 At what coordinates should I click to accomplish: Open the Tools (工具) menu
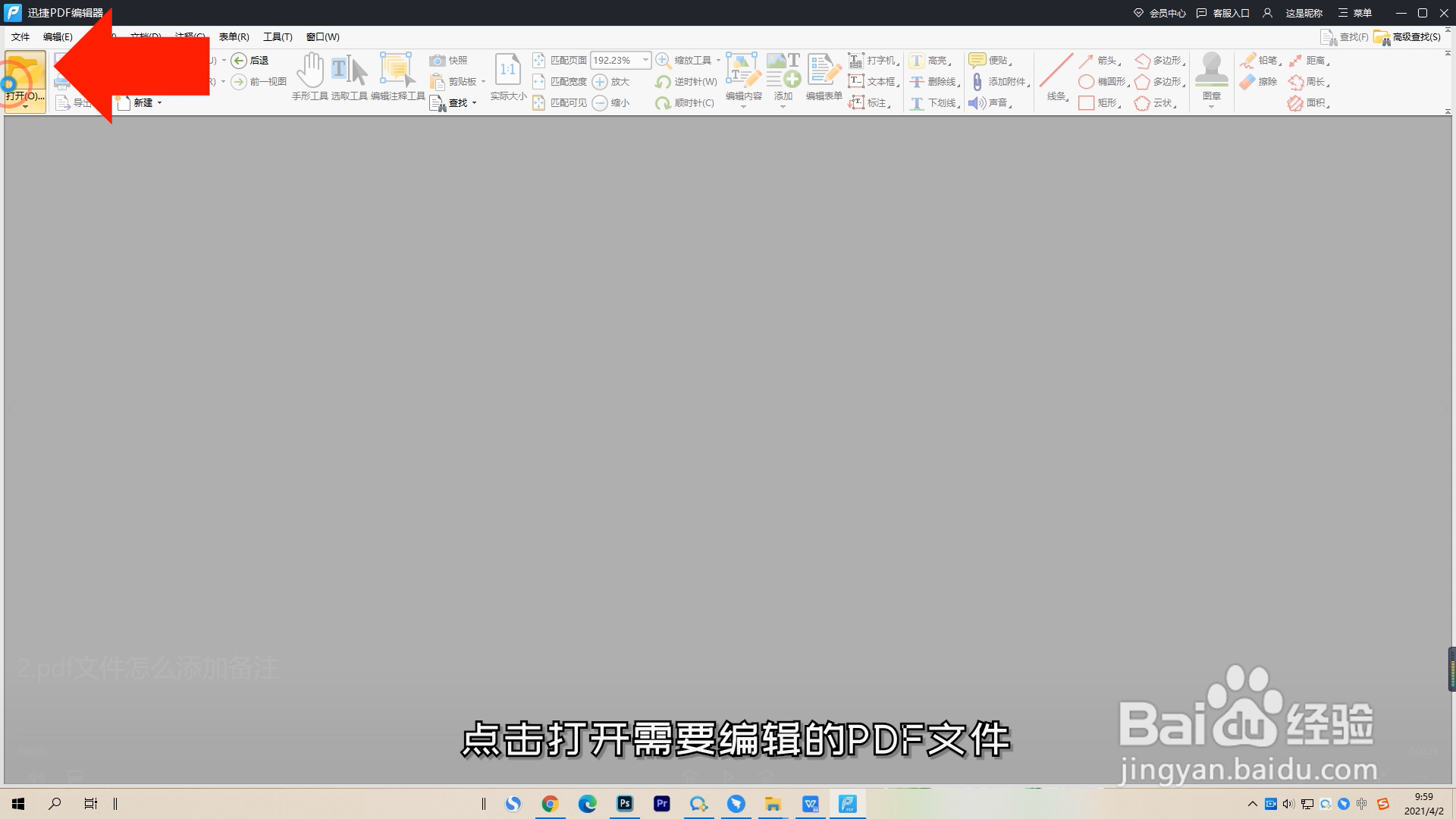[x=278, y=37]
